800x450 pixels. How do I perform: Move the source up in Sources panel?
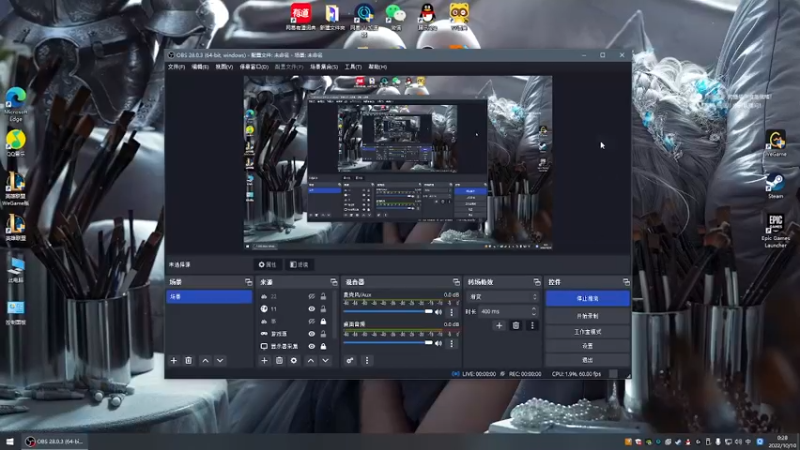pos(311,361)
